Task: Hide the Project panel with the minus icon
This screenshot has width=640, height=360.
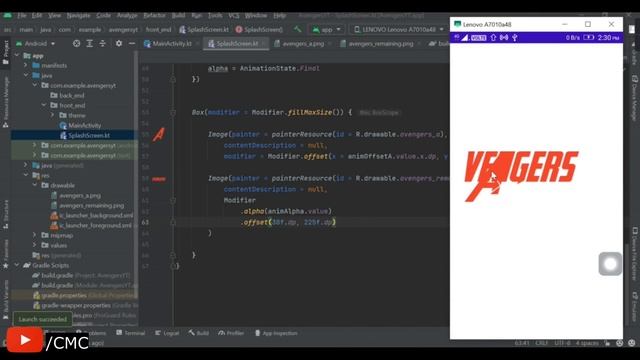Action: 132,43
